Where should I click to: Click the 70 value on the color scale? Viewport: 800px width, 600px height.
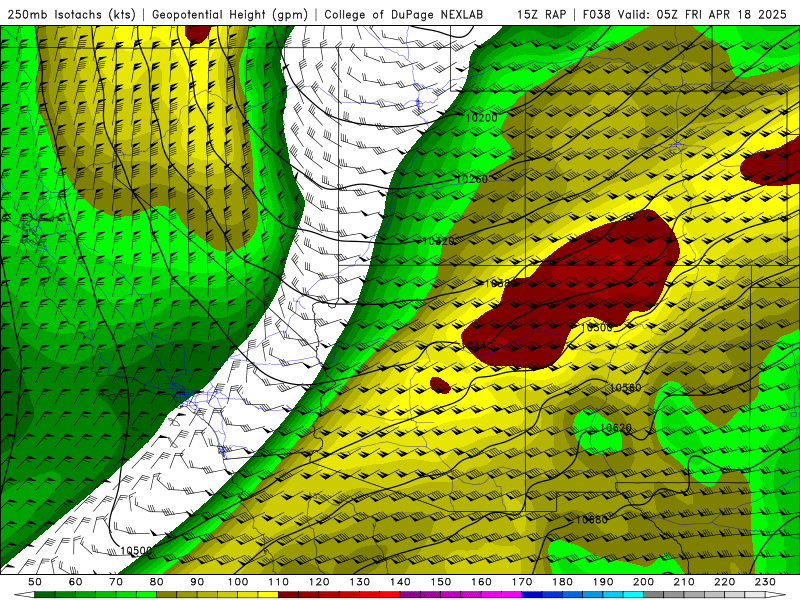point(116,582)
